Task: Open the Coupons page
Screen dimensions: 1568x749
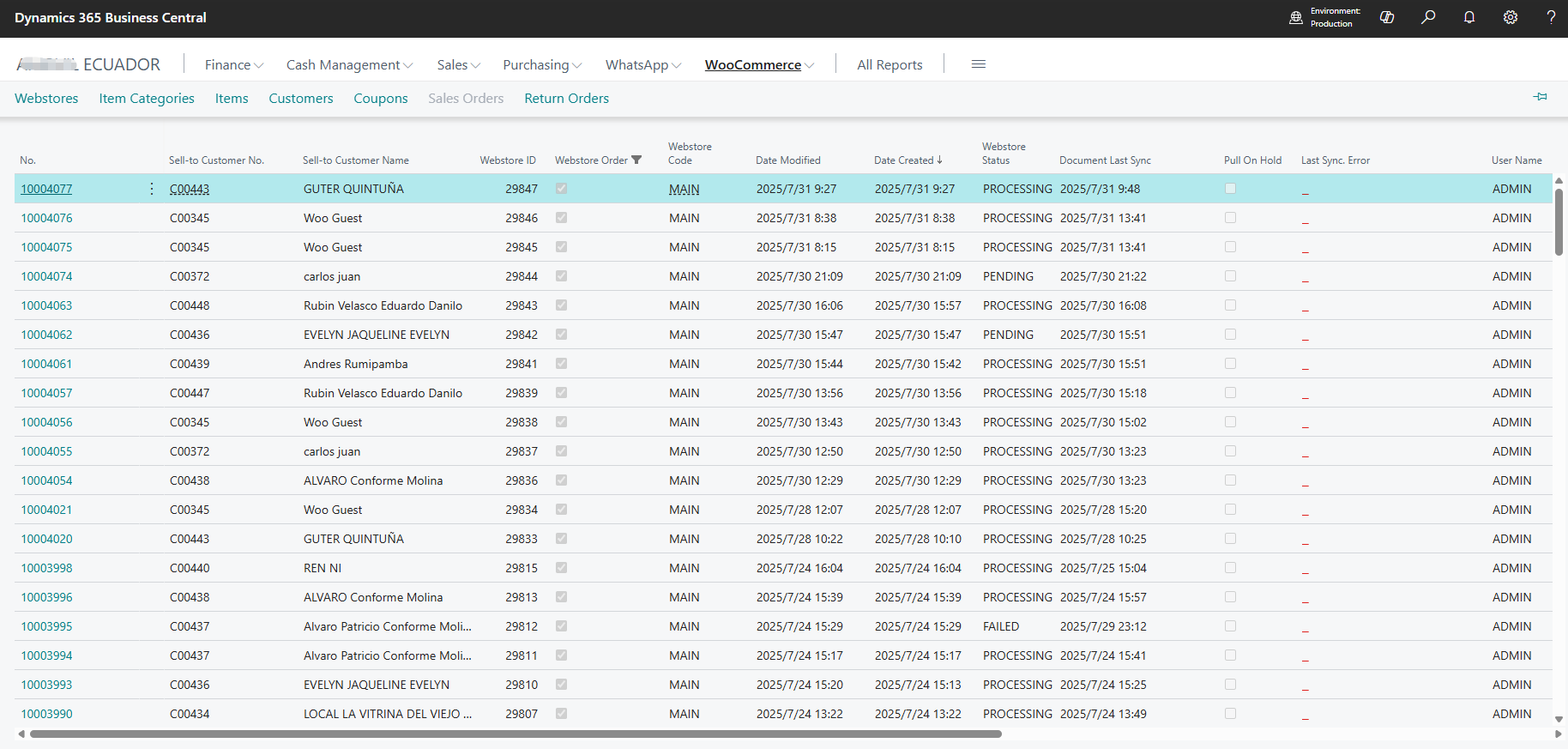Action: click(x=381, y=99)
